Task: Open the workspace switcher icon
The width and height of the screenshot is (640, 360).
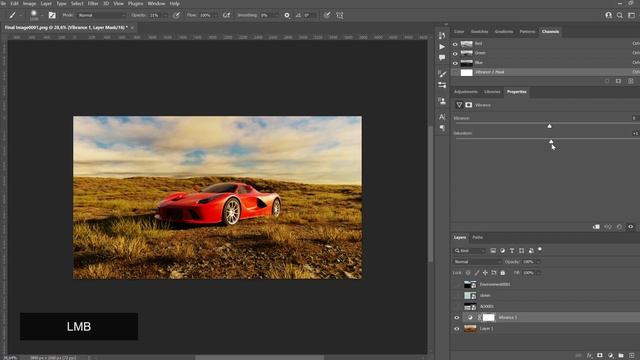Action: (x=631, y=15)
